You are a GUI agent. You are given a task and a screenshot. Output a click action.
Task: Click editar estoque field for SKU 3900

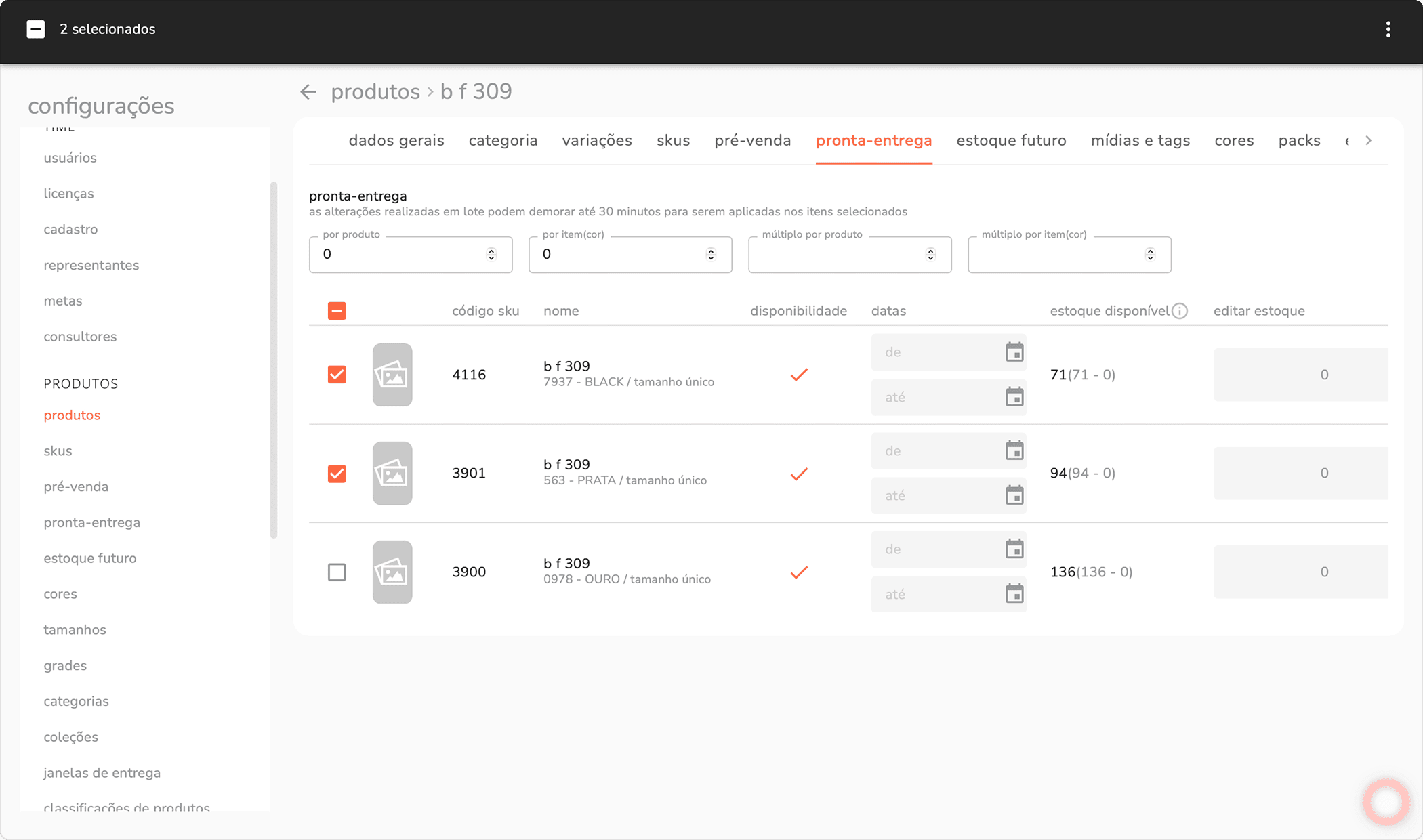[x=1301, y=572]
